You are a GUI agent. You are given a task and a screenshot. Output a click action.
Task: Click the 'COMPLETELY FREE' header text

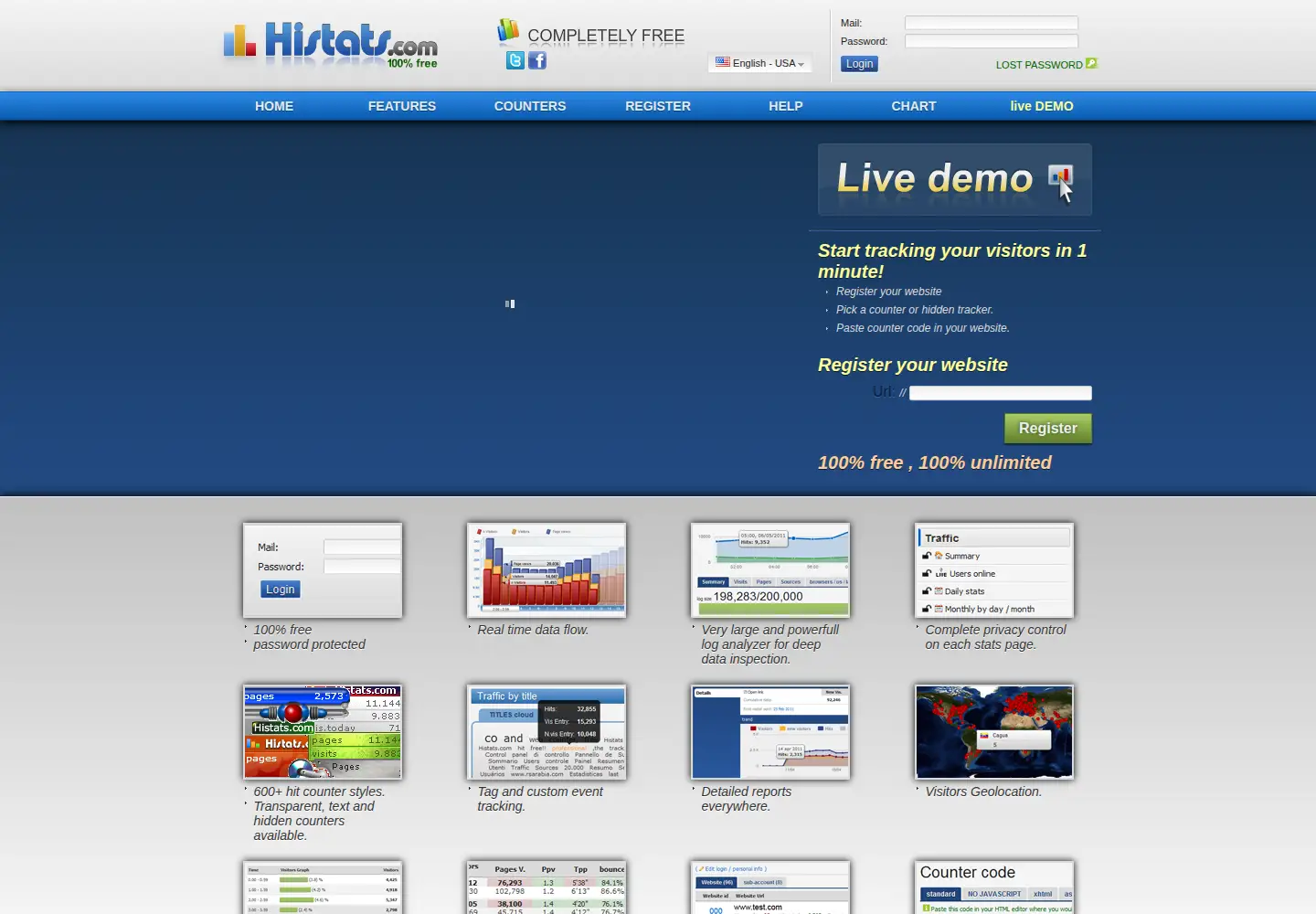click(x=606, y=36)
